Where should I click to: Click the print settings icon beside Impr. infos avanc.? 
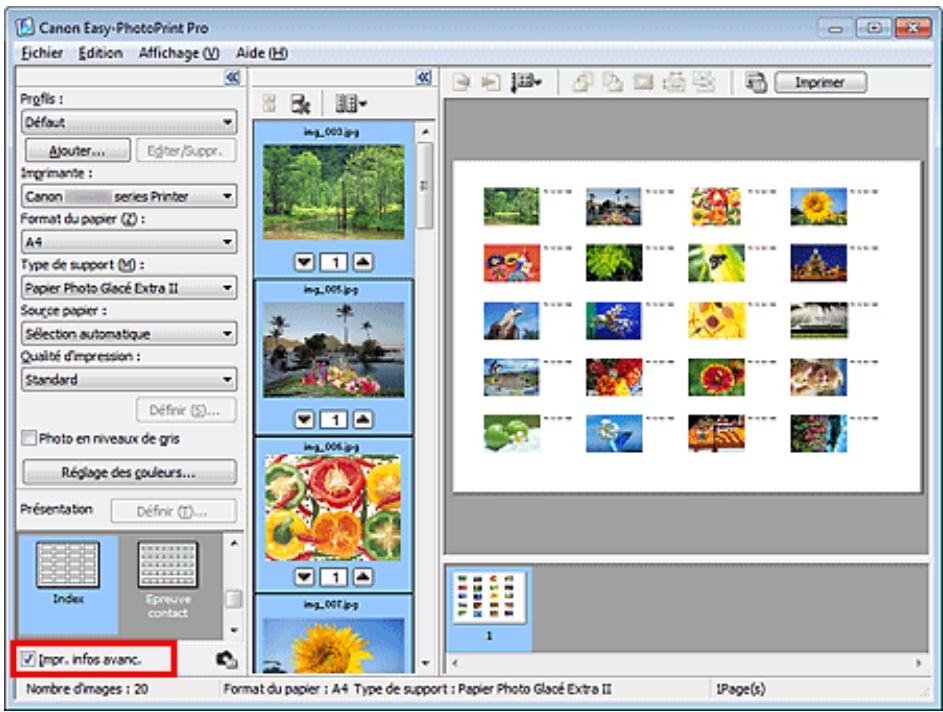tap(227, 660)
